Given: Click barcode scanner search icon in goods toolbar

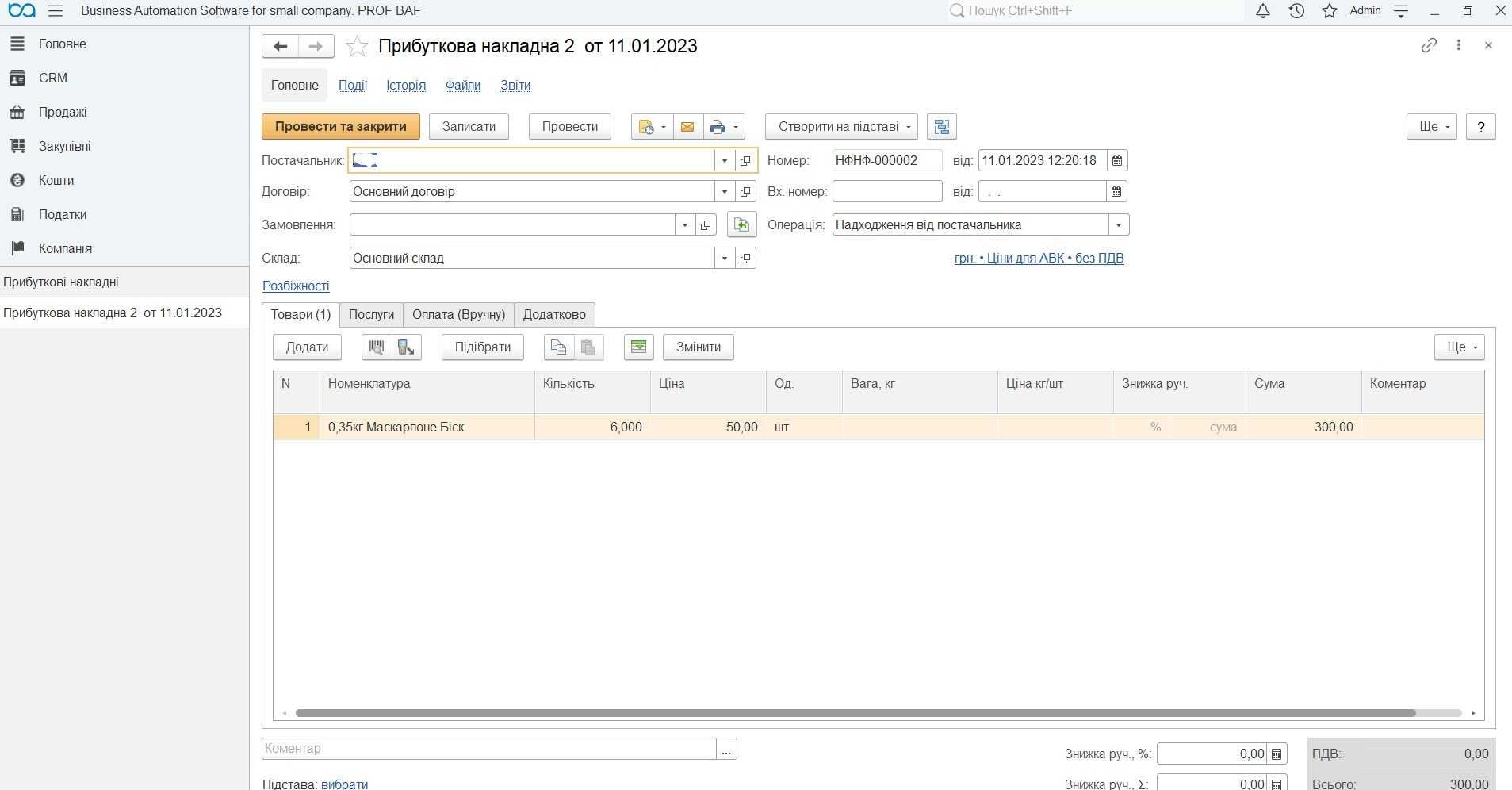Looking at the screenshot, I should click(377, 347).
